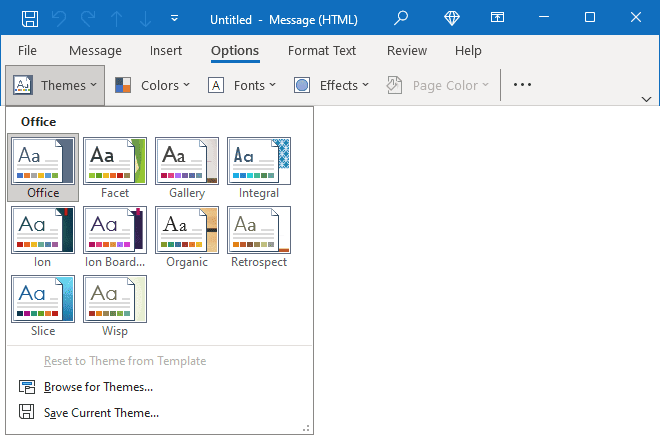The image size is (660, 435).
Task: Click the Office gallery section header
Action: pos(38,122)
